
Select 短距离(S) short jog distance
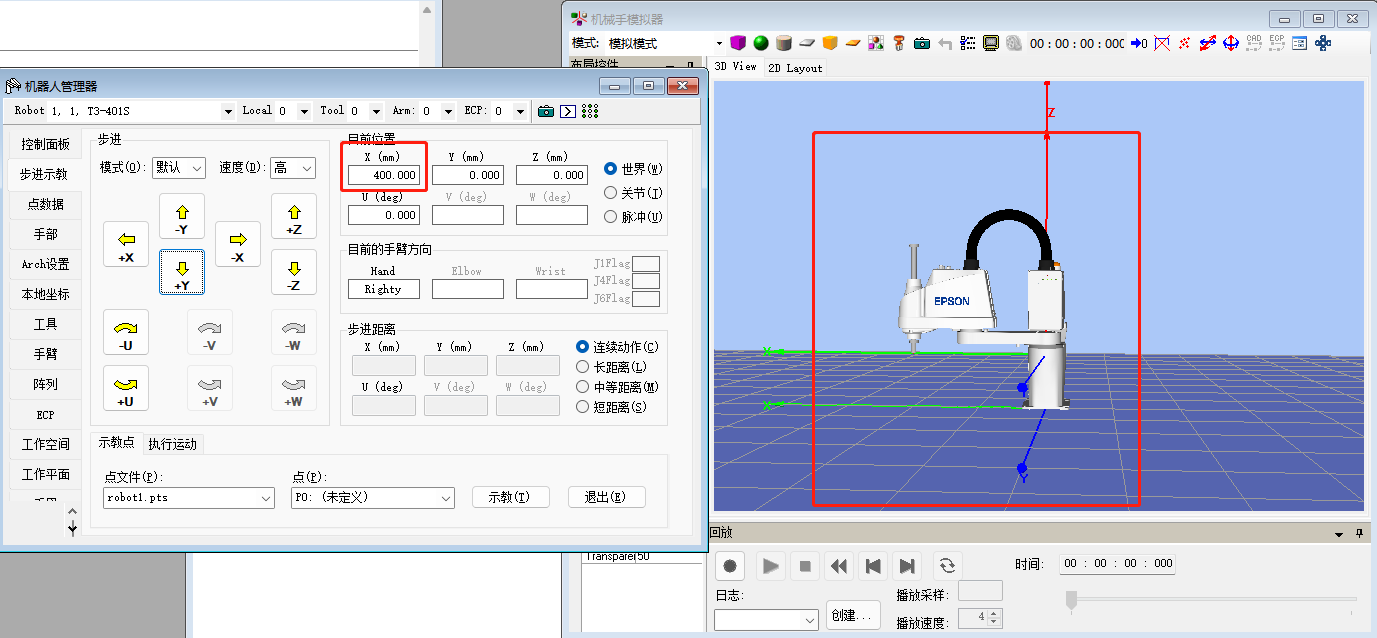[x=583, y=407]
